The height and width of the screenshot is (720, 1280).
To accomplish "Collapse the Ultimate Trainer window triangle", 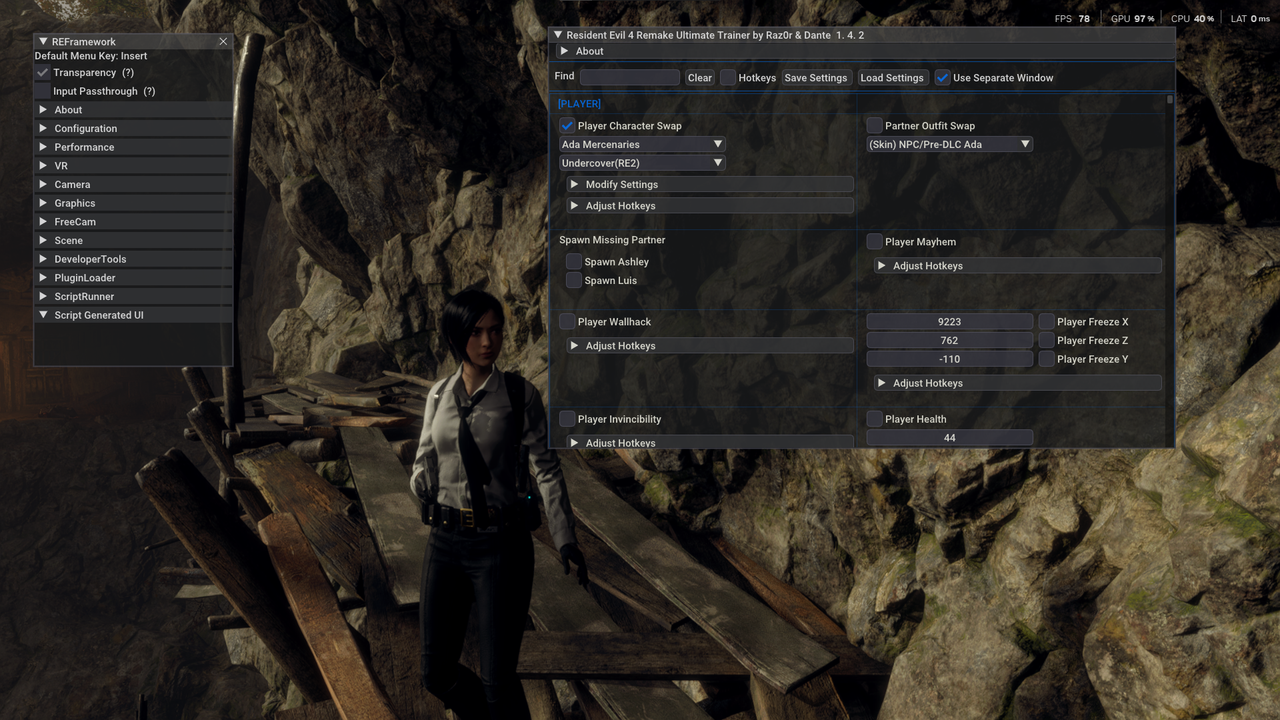I will [x=558, y=35].
